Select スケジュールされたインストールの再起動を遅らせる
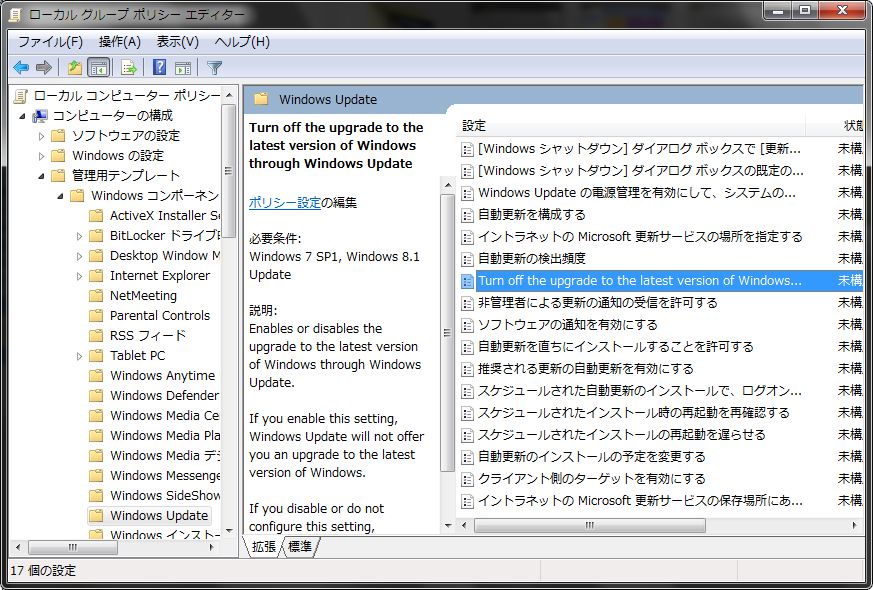873x590 pixels. point(621,434)
